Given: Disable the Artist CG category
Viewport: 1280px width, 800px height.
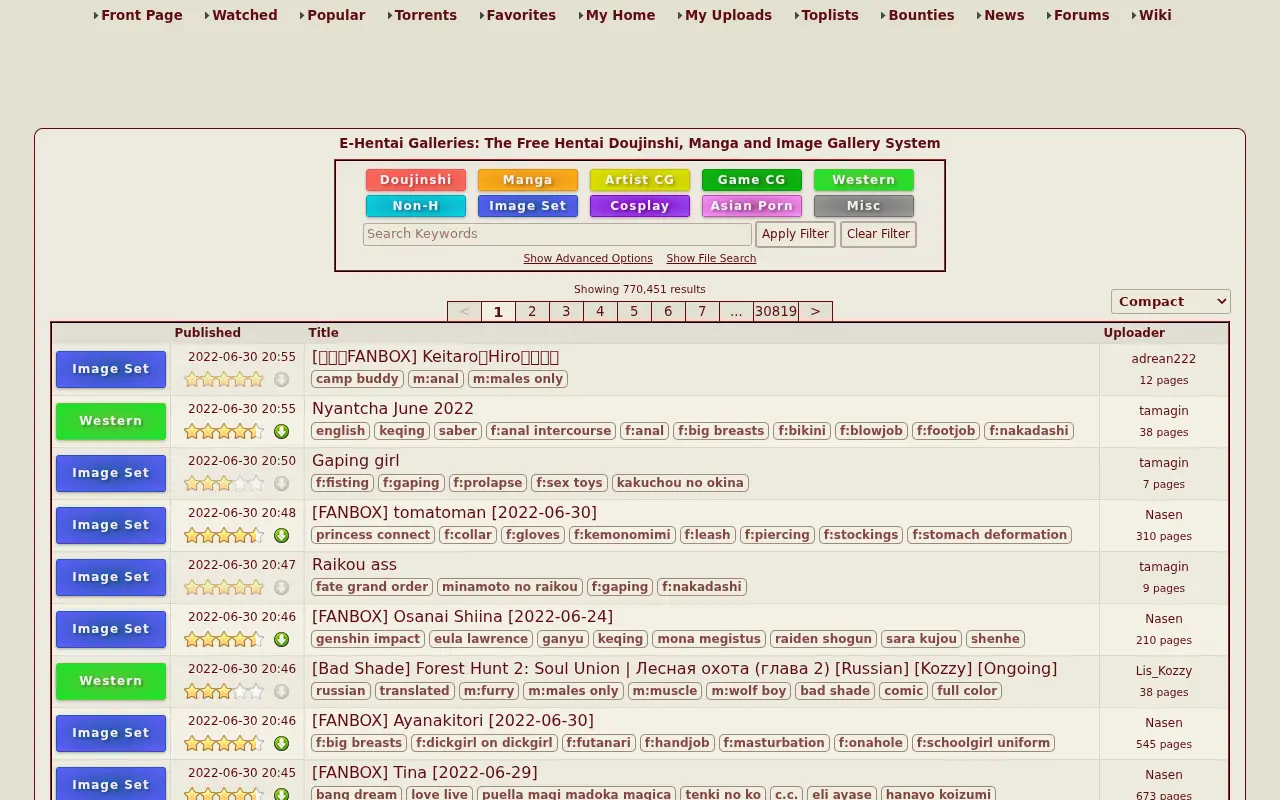Looking at the screenshot, I should tap(640, 180).
